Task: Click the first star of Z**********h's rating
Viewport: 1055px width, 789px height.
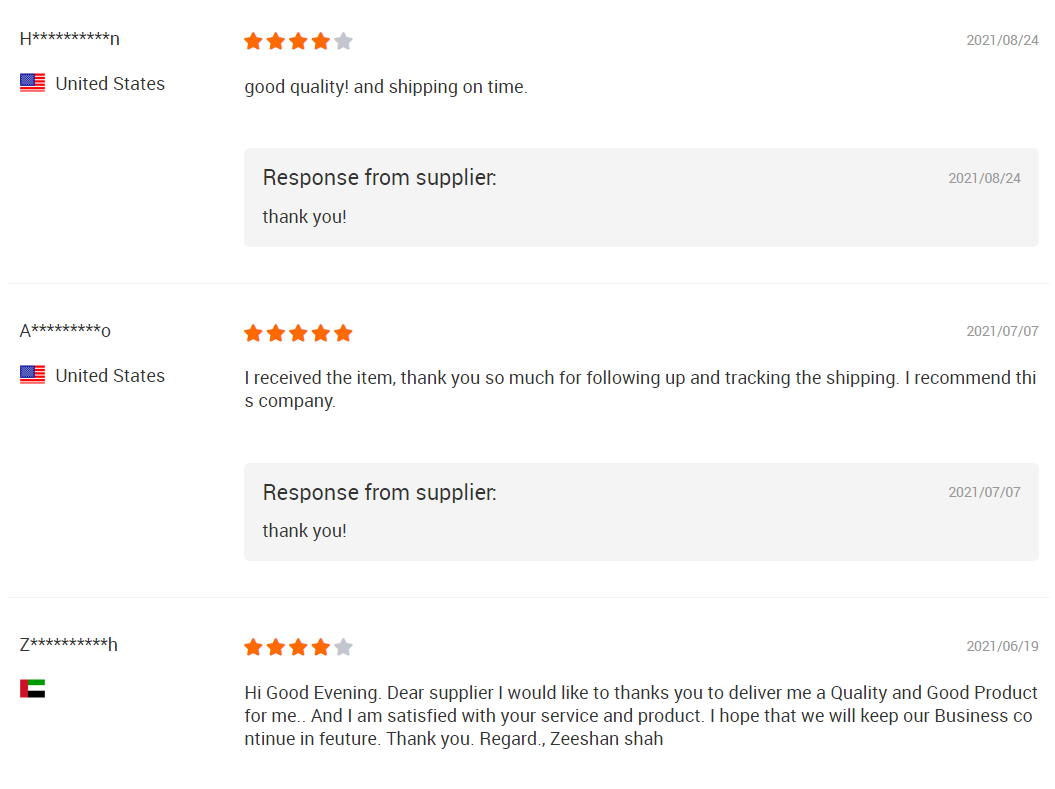Action: click(x=253, y=647)
